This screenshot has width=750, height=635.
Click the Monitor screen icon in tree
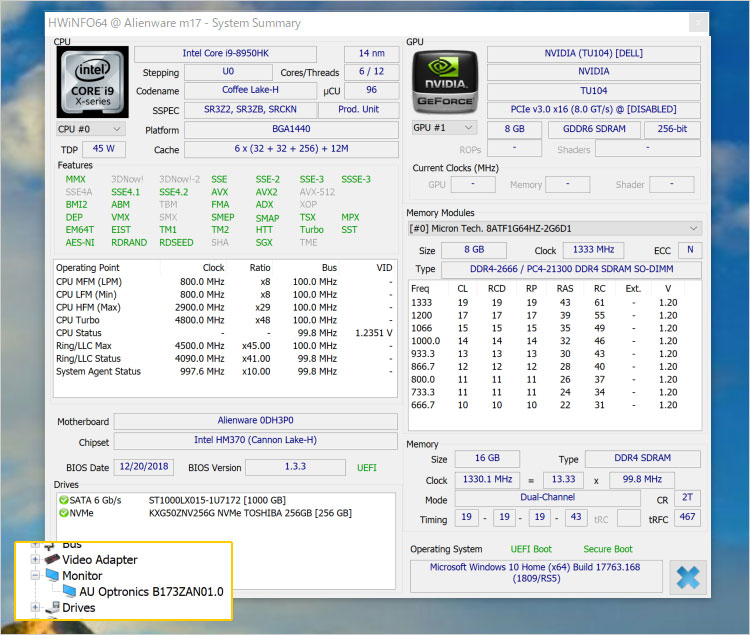(52, 575)
